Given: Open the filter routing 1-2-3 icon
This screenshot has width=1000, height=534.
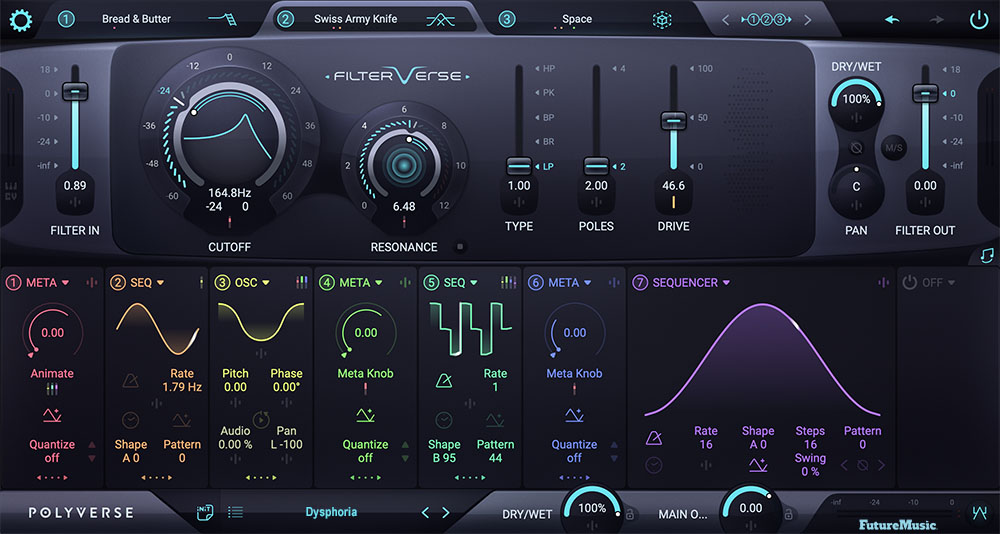Looking at the screenshot, I should 765,20.
